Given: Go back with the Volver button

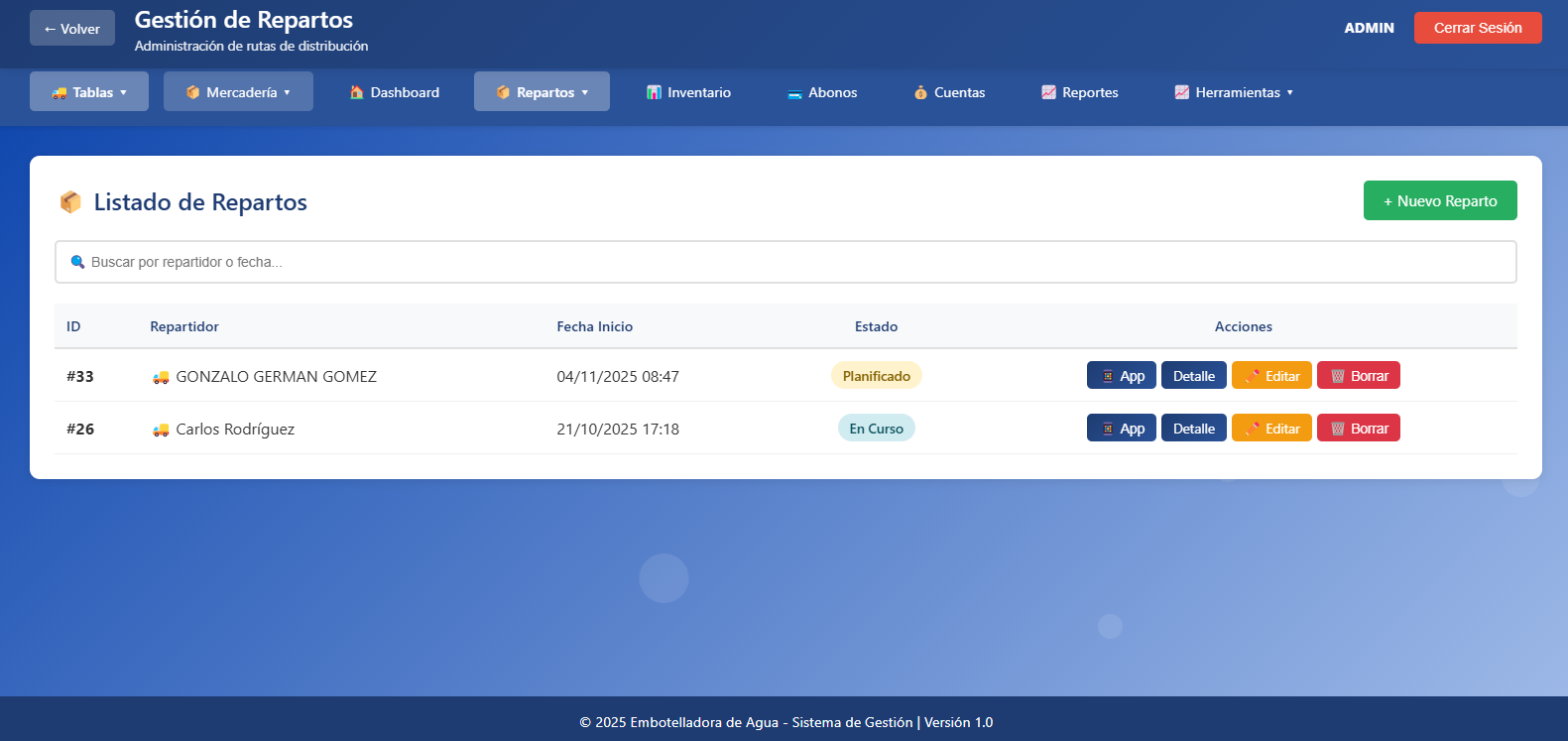Looking at the screenshot, I should coord(72,29).
